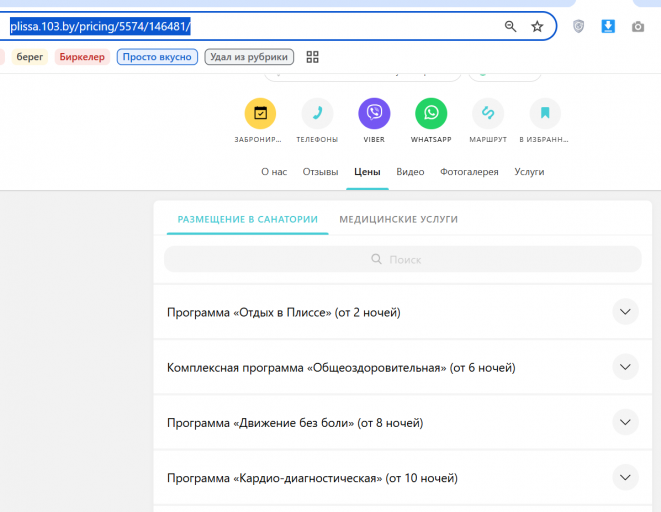
Task: Expand «Движение без боли» program chevron
Action: [625, 422]
